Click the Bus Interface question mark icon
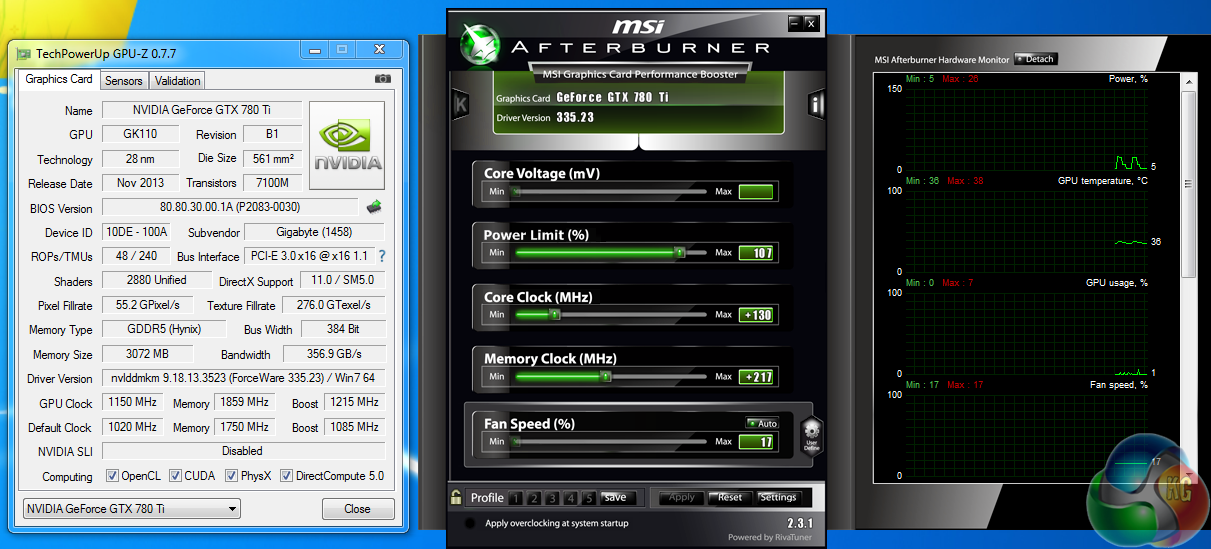 click(382, 256)
